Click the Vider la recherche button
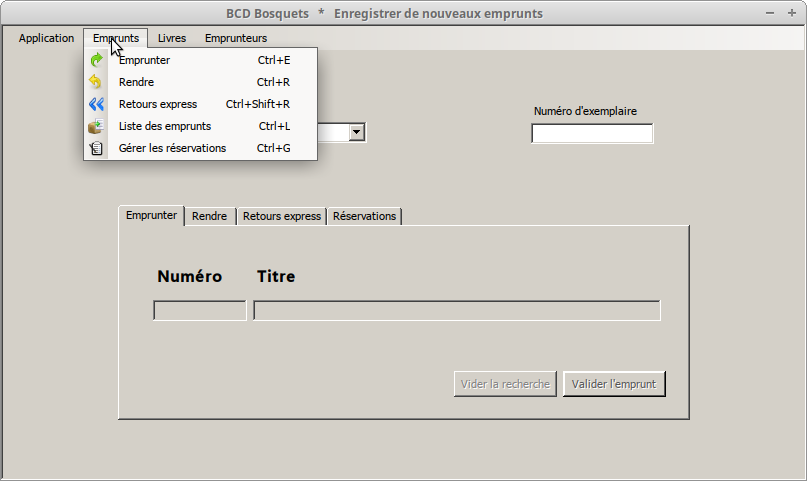This screenshot has width=807, height=481. pyautogui.click(x=505, y=384)
